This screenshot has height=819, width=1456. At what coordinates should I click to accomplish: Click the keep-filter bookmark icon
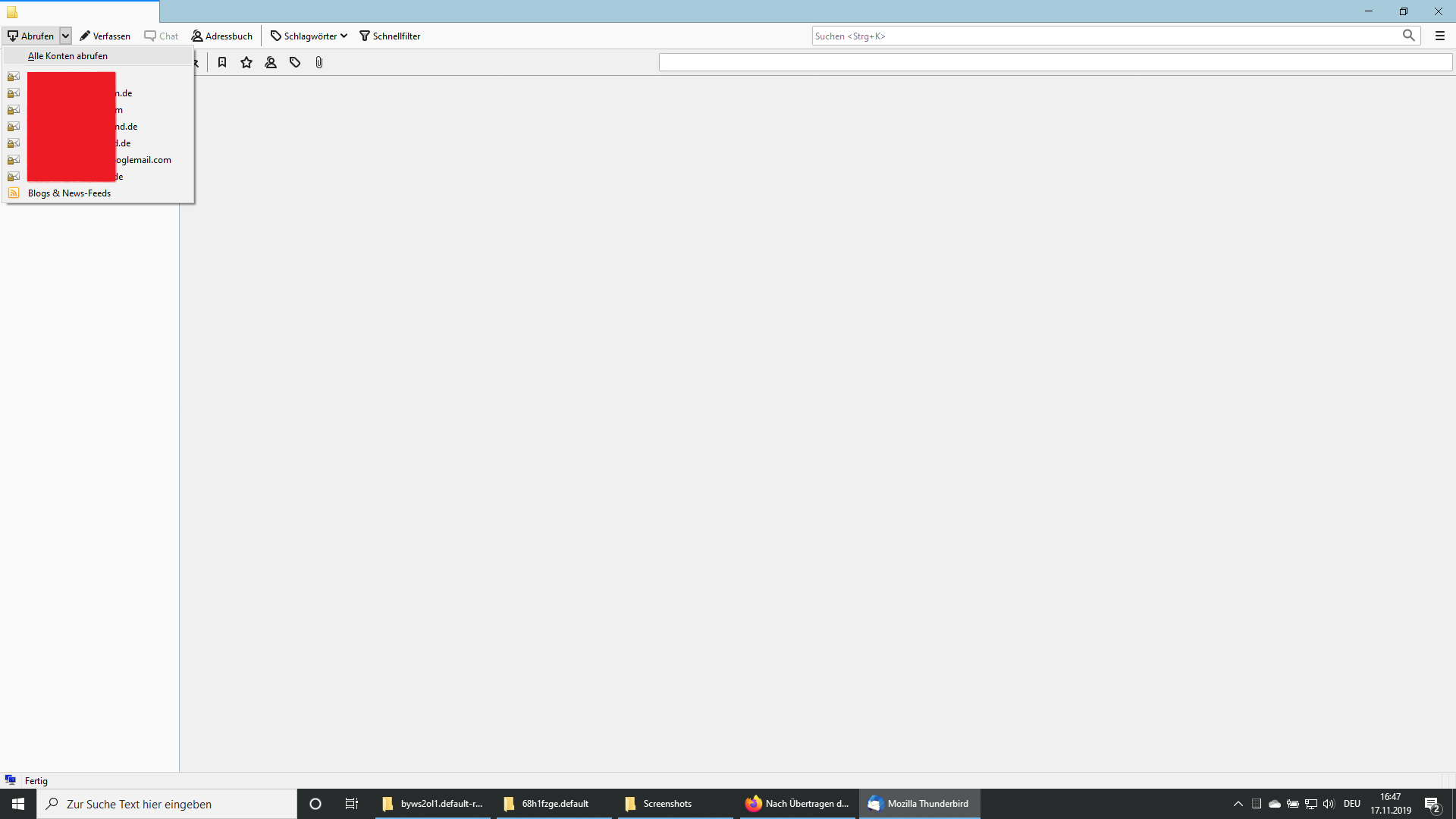(222, 63)
